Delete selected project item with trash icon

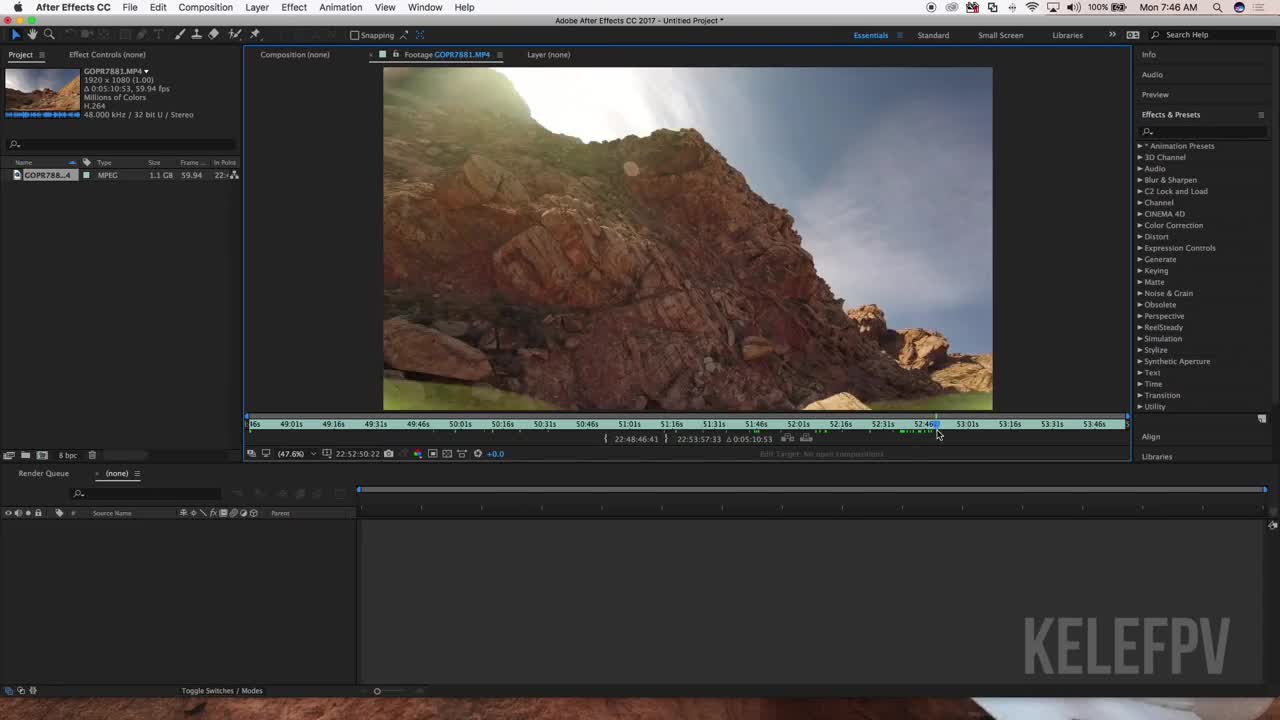(x=92, y=456)
